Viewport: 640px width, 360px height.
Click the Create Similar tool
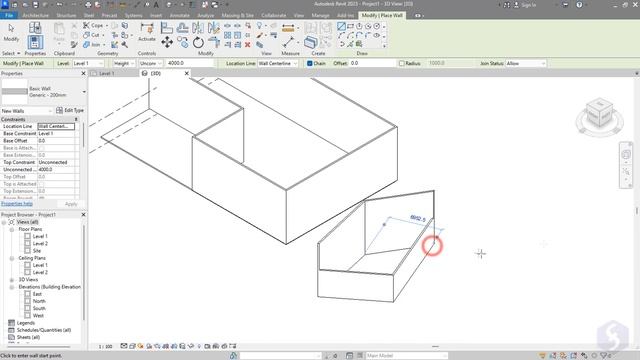(x=311, y=42)
